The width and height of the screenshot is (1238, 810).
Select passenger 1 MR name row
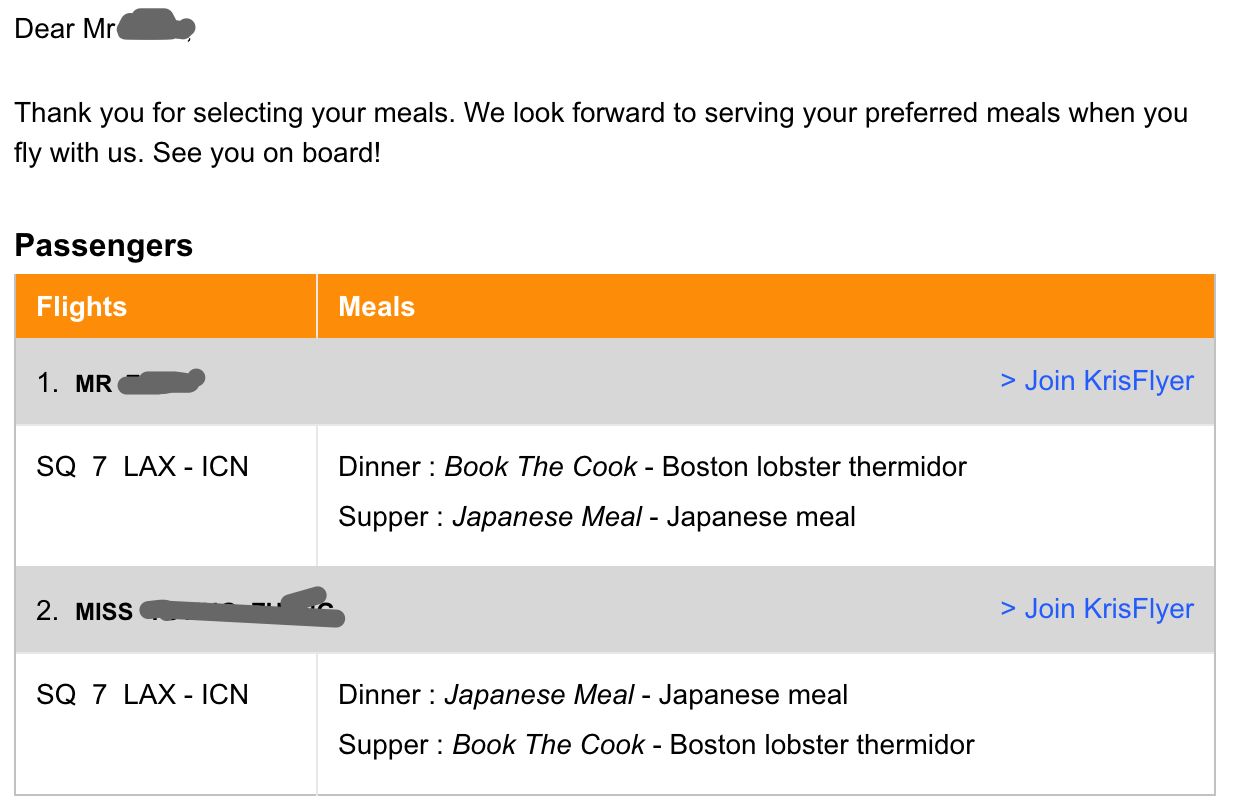[x=615, y=382]
